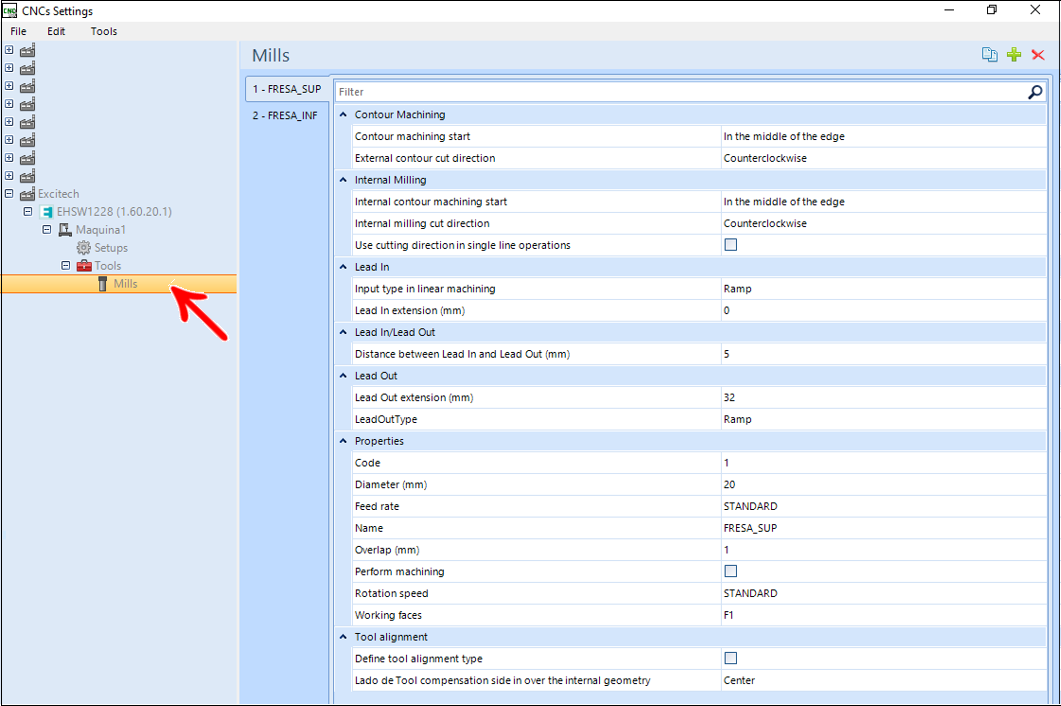Screen dimensions: 1061x706
Task: Click the Maquina1 machine icon
Action: (65, 230)
